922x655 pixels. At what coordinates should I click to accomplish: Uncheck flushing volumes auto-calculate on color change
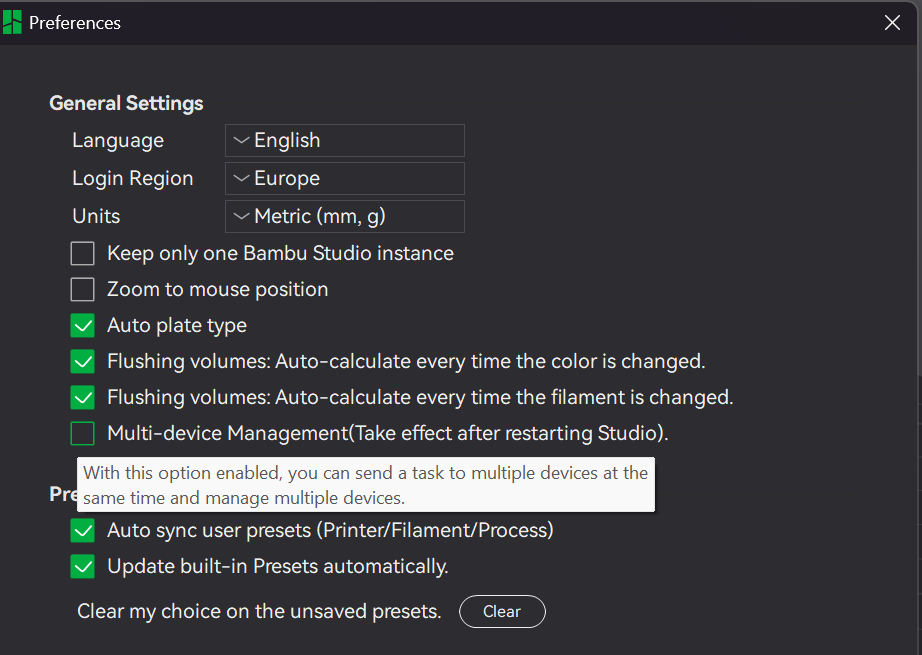[x=82, y=362]
